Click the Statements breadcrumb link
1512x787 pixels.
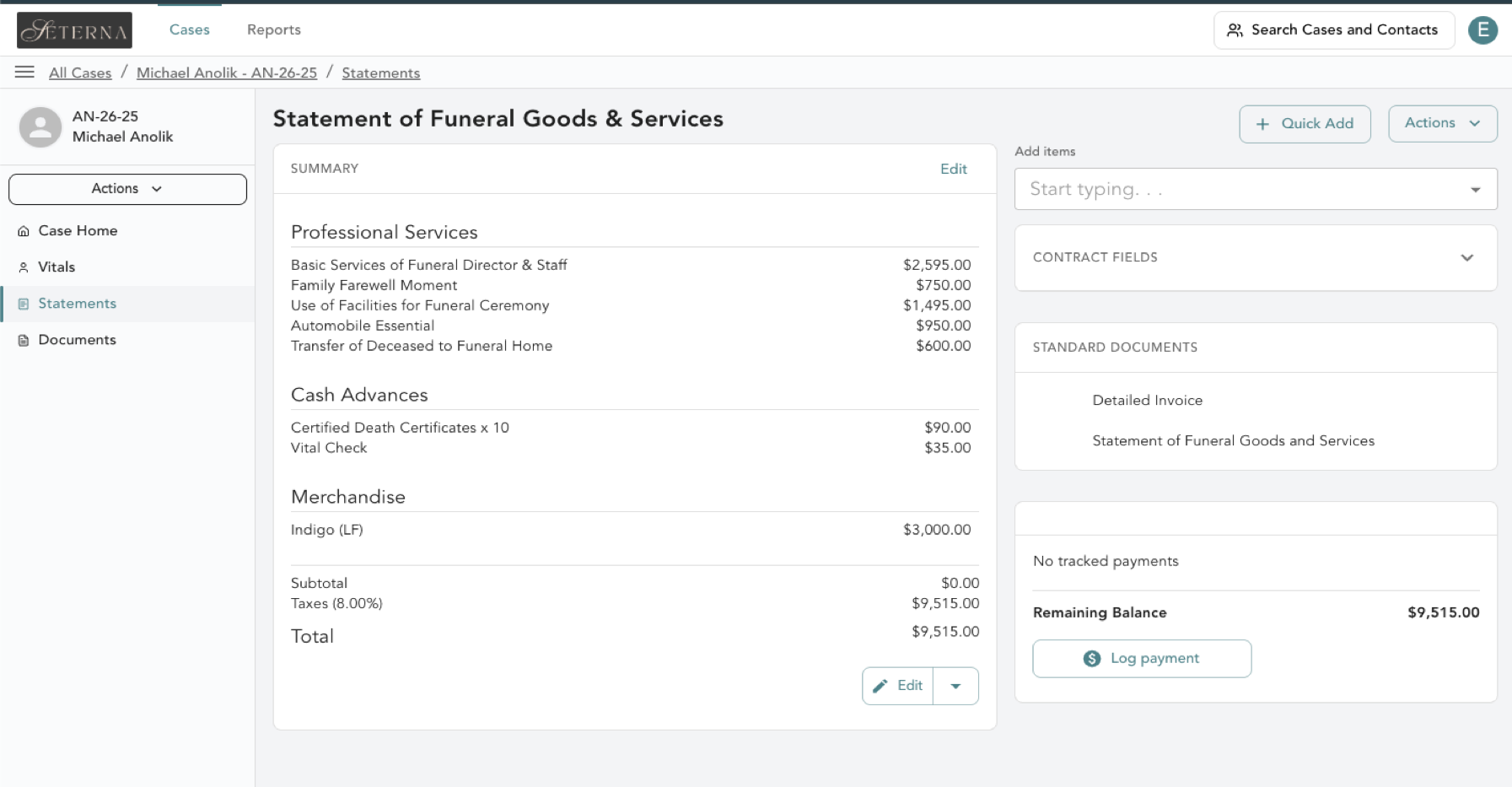tap(380, 73)
